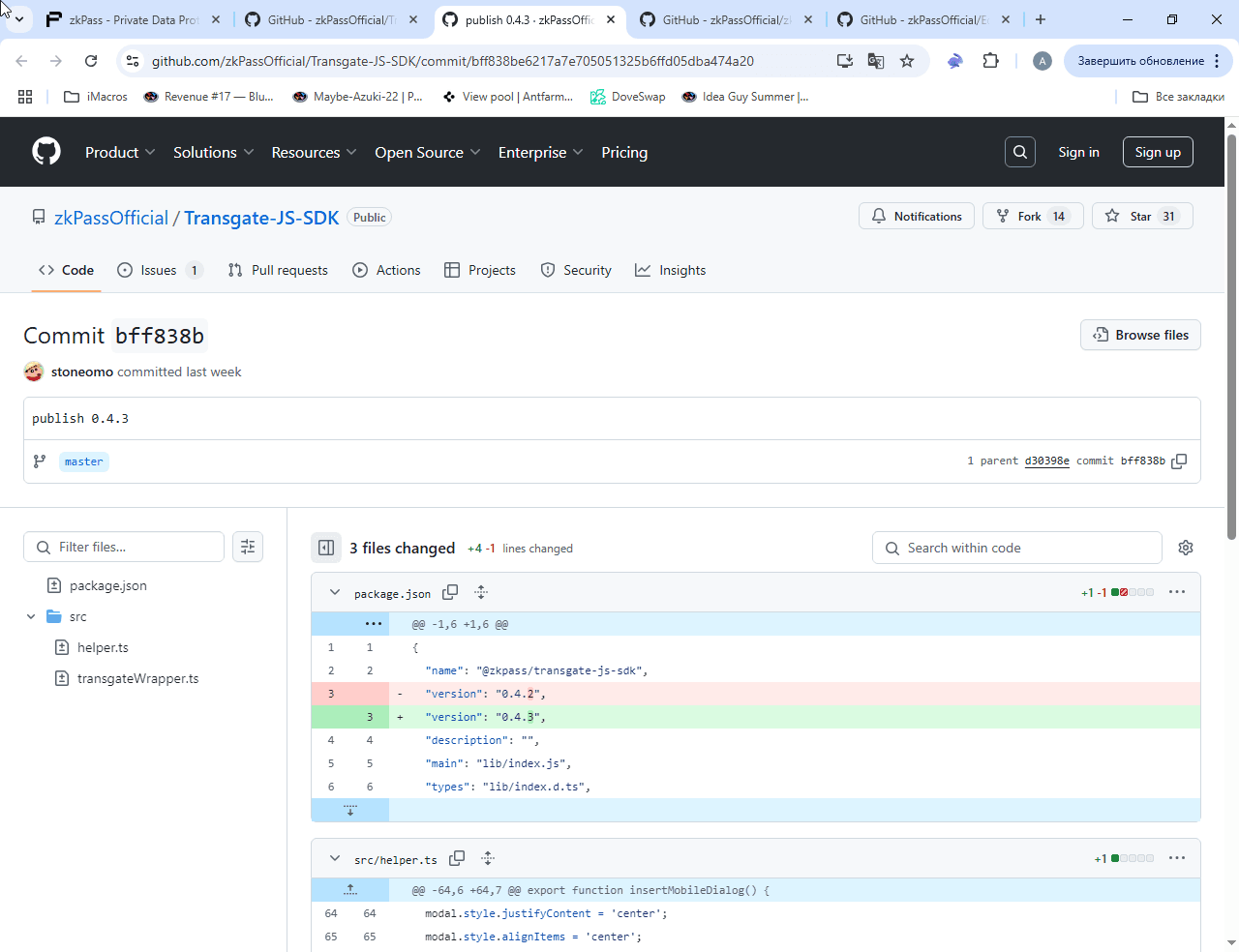This screenshot has width=1239, height=952.
Task: Open the Issues tab
Action: coord(160,270)
